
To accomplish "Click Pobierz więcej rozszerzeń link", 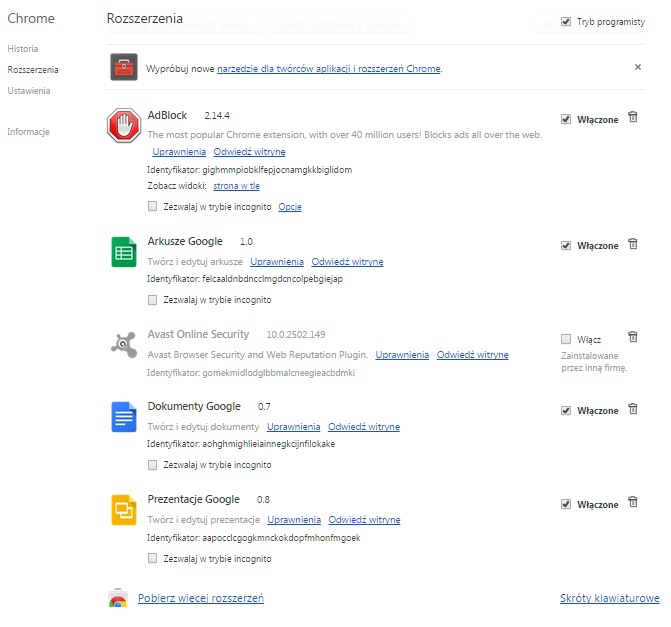I will point(201,598).
